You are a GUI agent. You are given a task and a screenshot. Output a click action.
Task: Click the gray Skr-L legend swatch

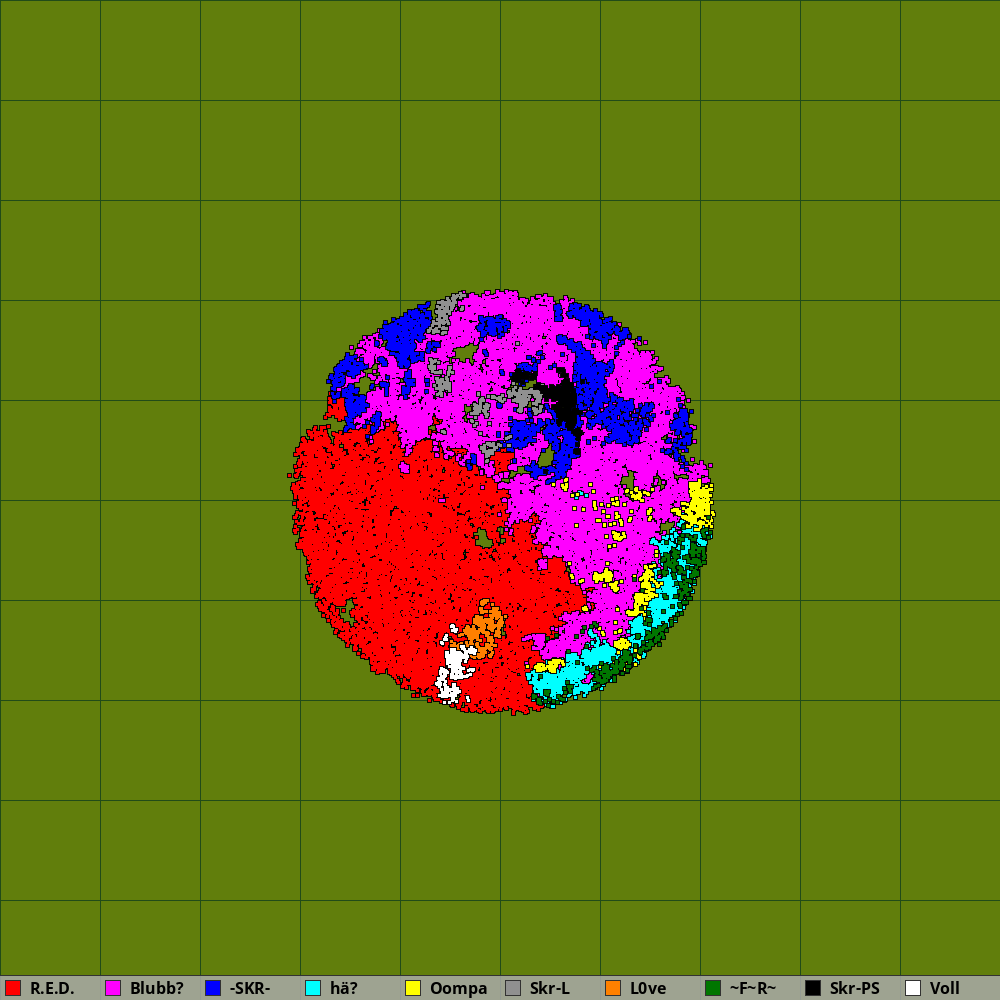click(x=513, y=988)
